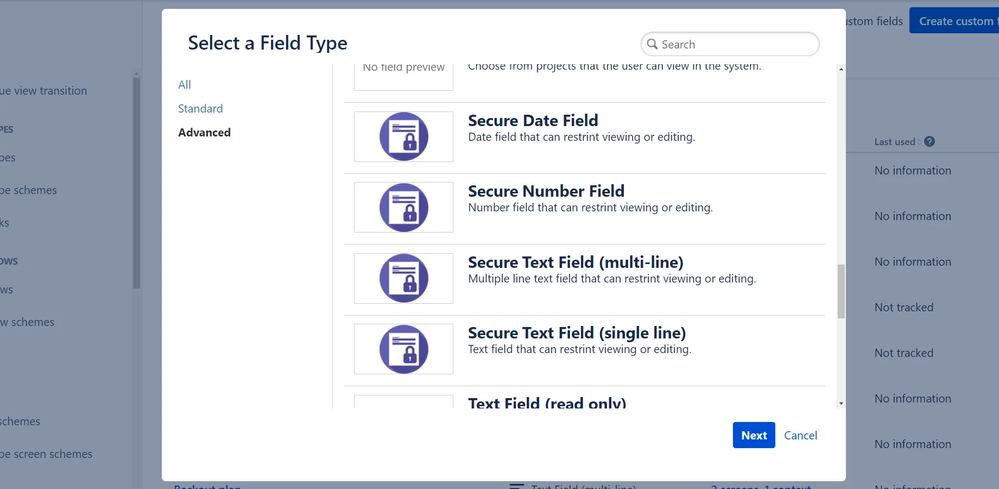
Task: Click 'Date field that can restrint viewing' description
Action: click(581, 137)
